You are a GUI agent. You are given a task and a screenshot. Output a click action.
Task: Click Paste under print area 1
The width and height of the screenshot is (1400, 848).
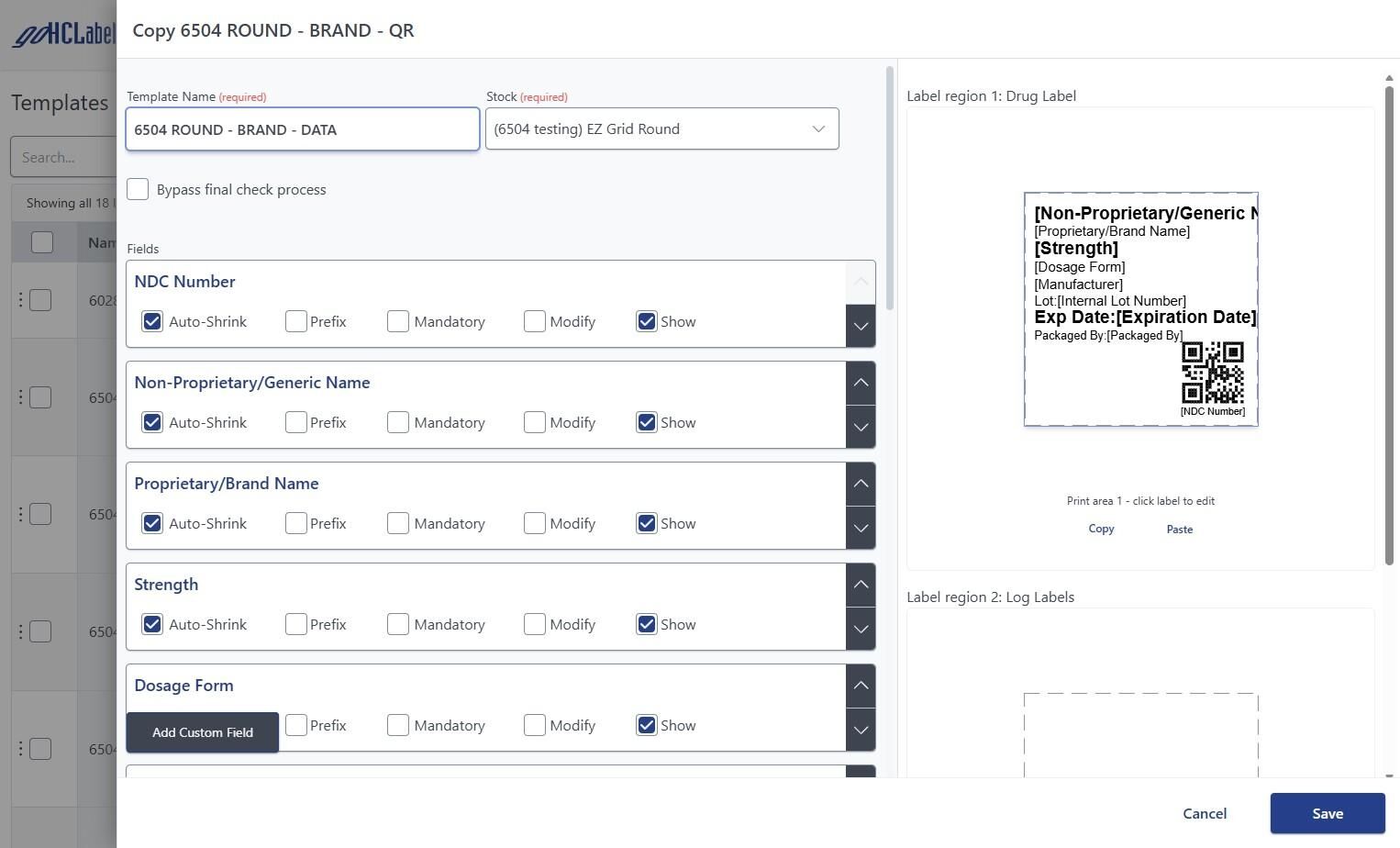pyautogui.click(x=1179, y=530)
